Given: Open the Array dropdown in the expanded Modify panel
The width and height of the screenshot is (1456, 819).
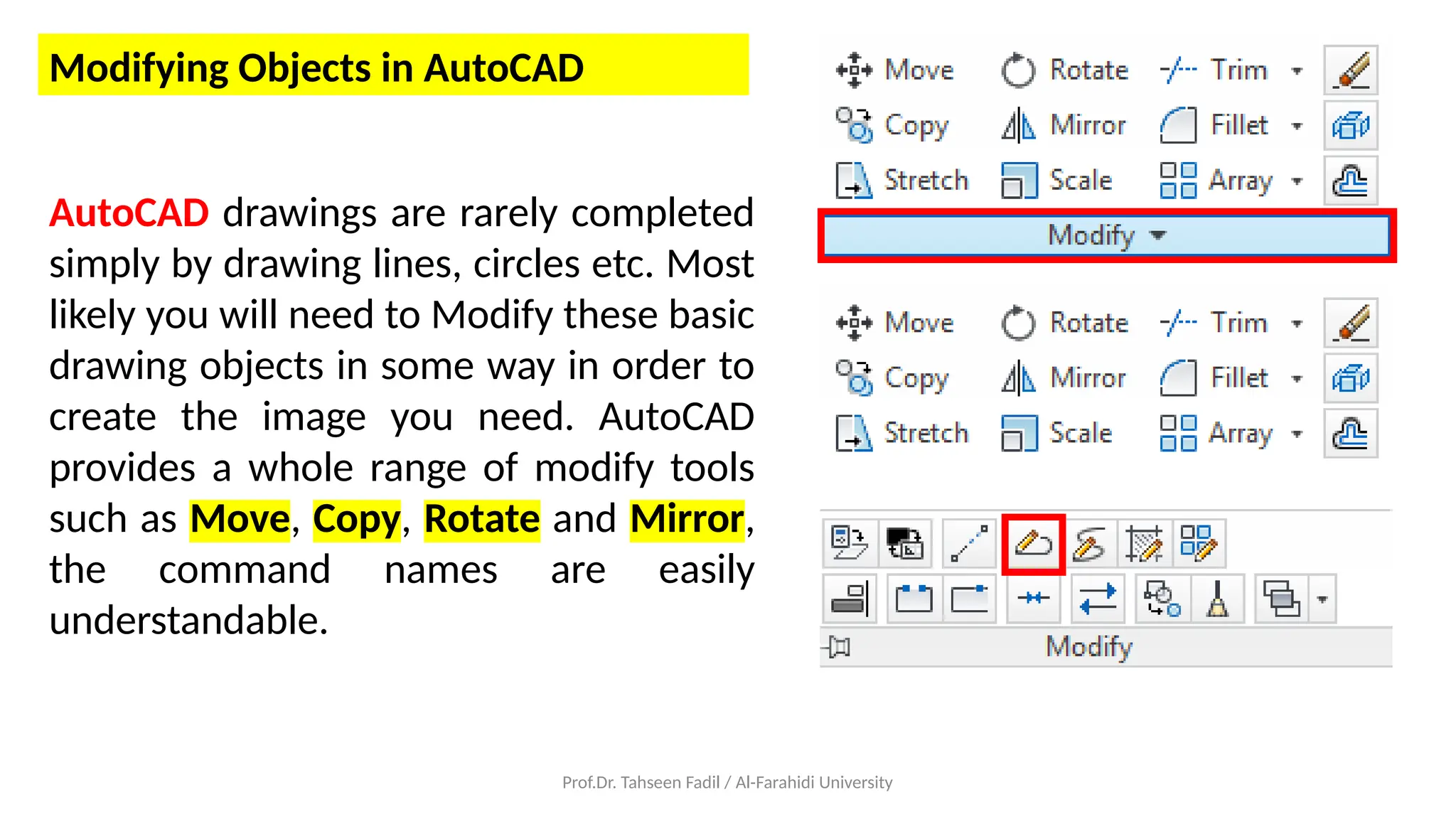Looking at the screenshot, I should [x=1297, y=434].
